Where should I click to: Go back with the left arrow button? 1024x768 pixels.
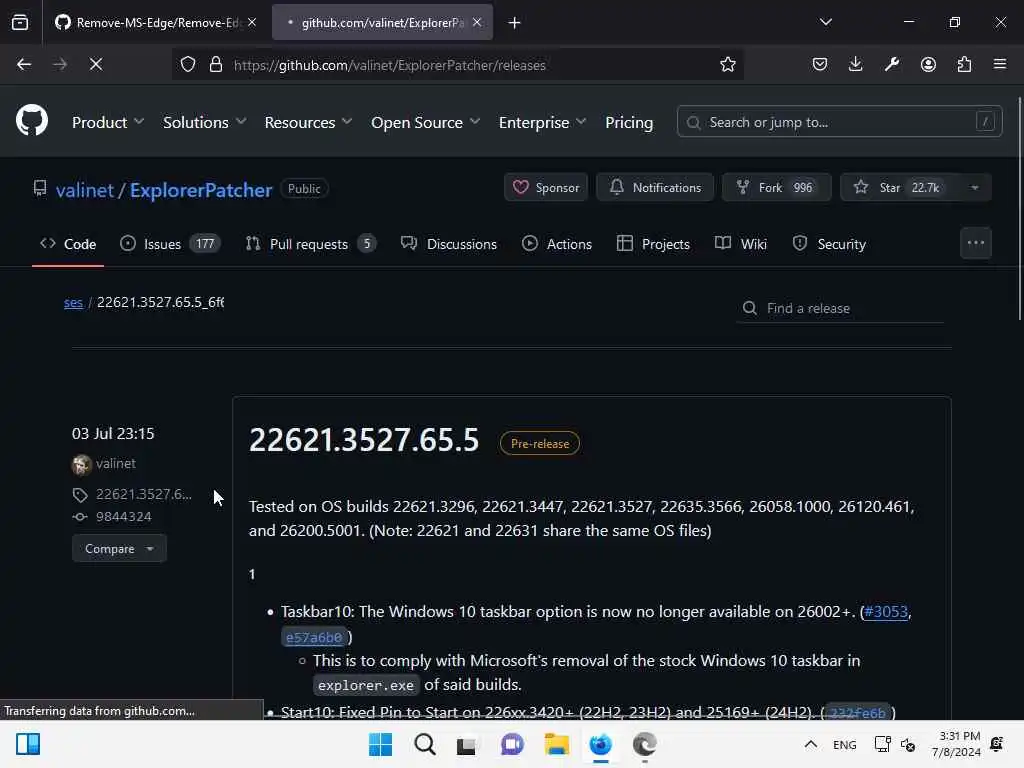tap(24, 64)
